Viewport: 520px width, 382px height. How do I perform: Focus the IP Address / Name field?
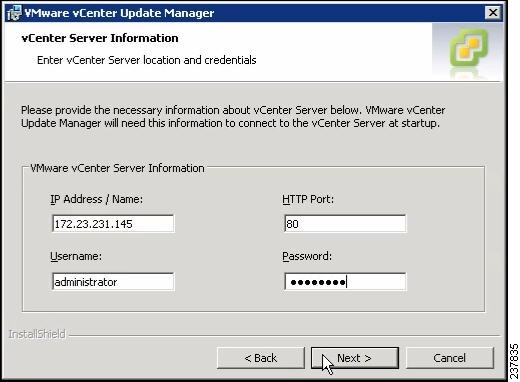tap(113, 224)
